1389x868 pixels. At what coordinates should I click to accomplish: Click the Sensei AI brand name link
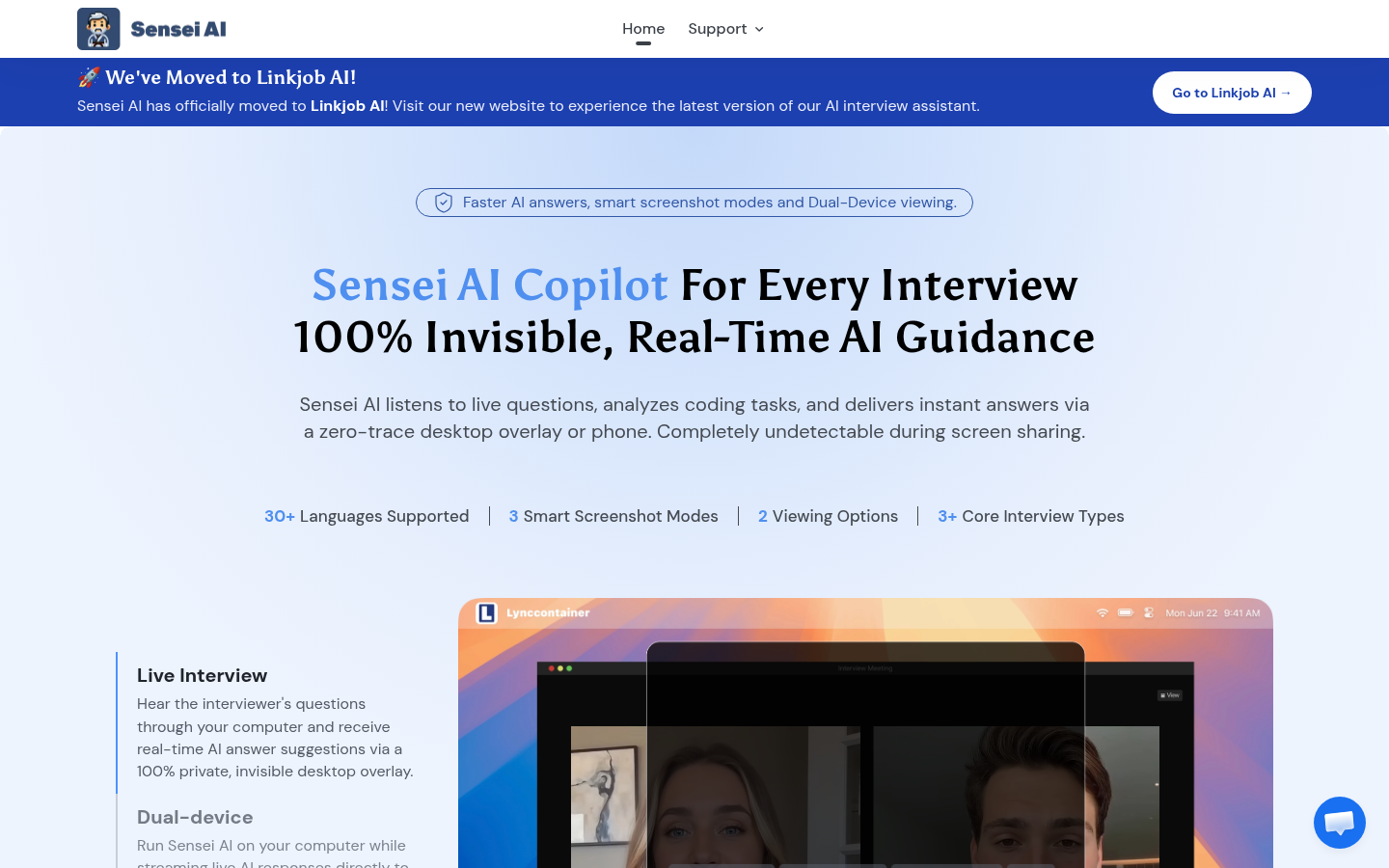click(x=178, y=29)
